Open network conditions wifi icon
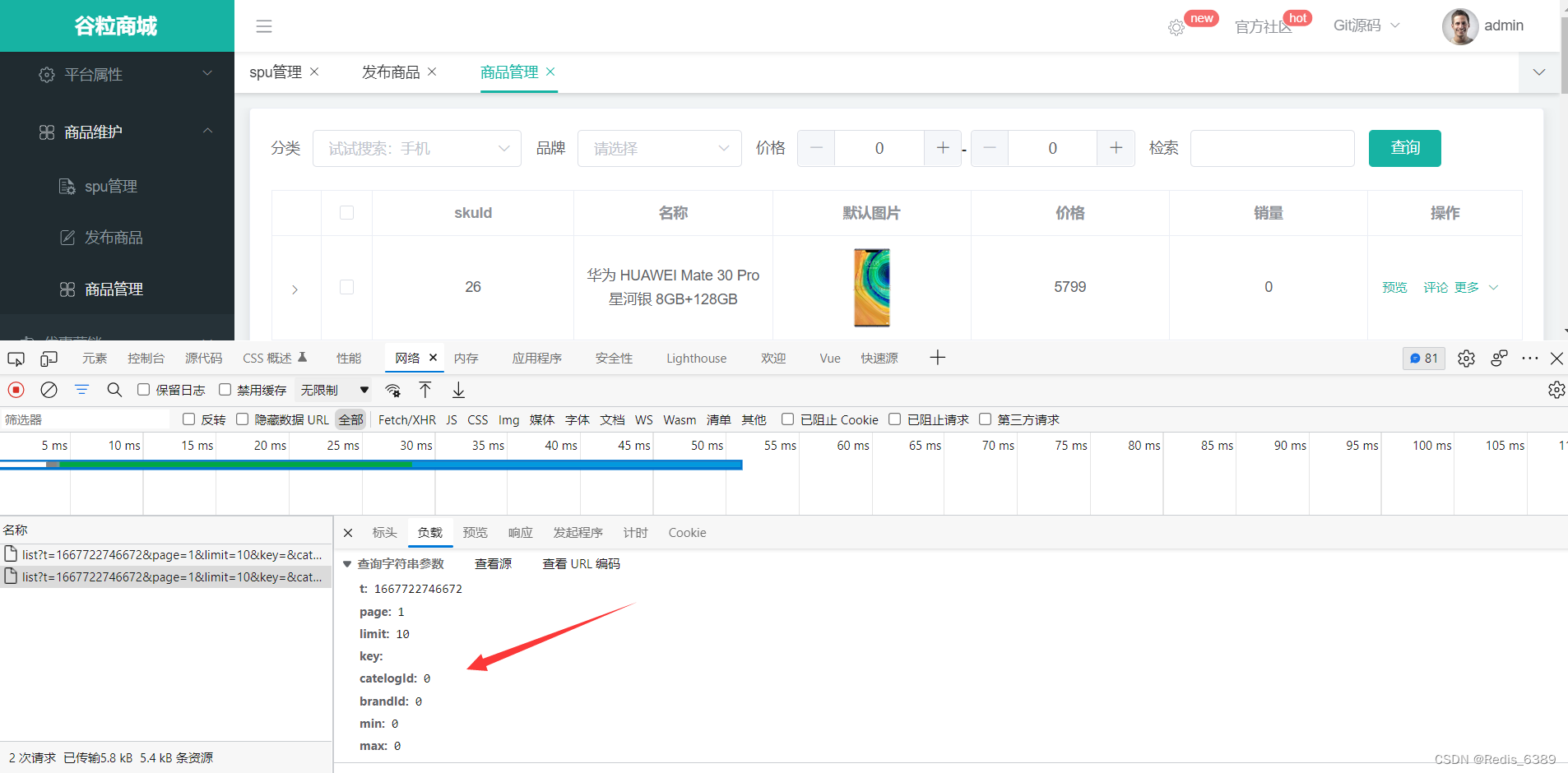1568x773 pixels. (x=393, y=390)
